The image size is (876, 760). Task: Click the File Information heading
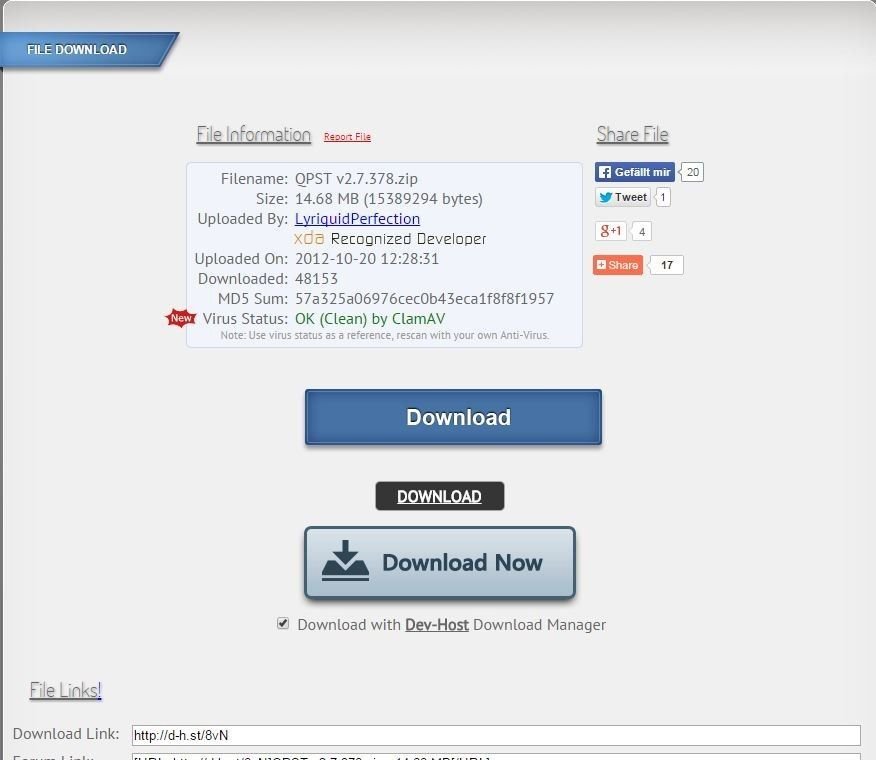[x=254, y=135]
